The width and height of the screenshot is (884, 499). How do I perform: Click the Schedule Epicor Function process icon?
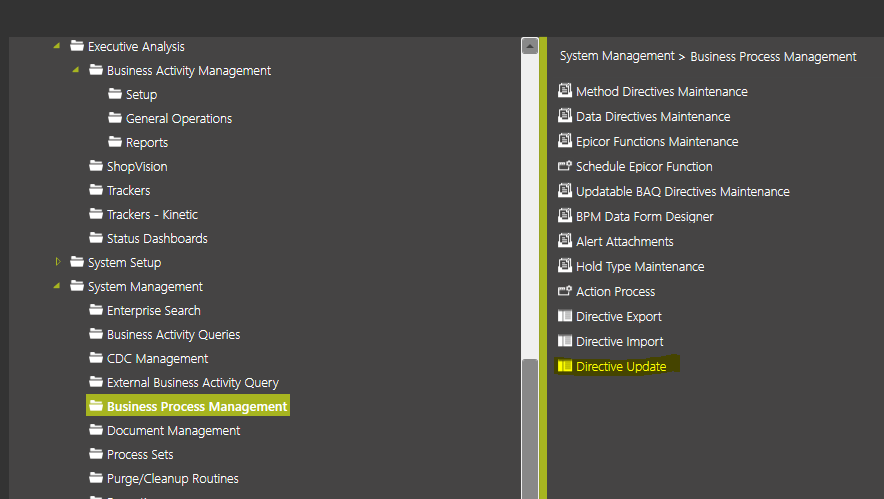[564, 166]
